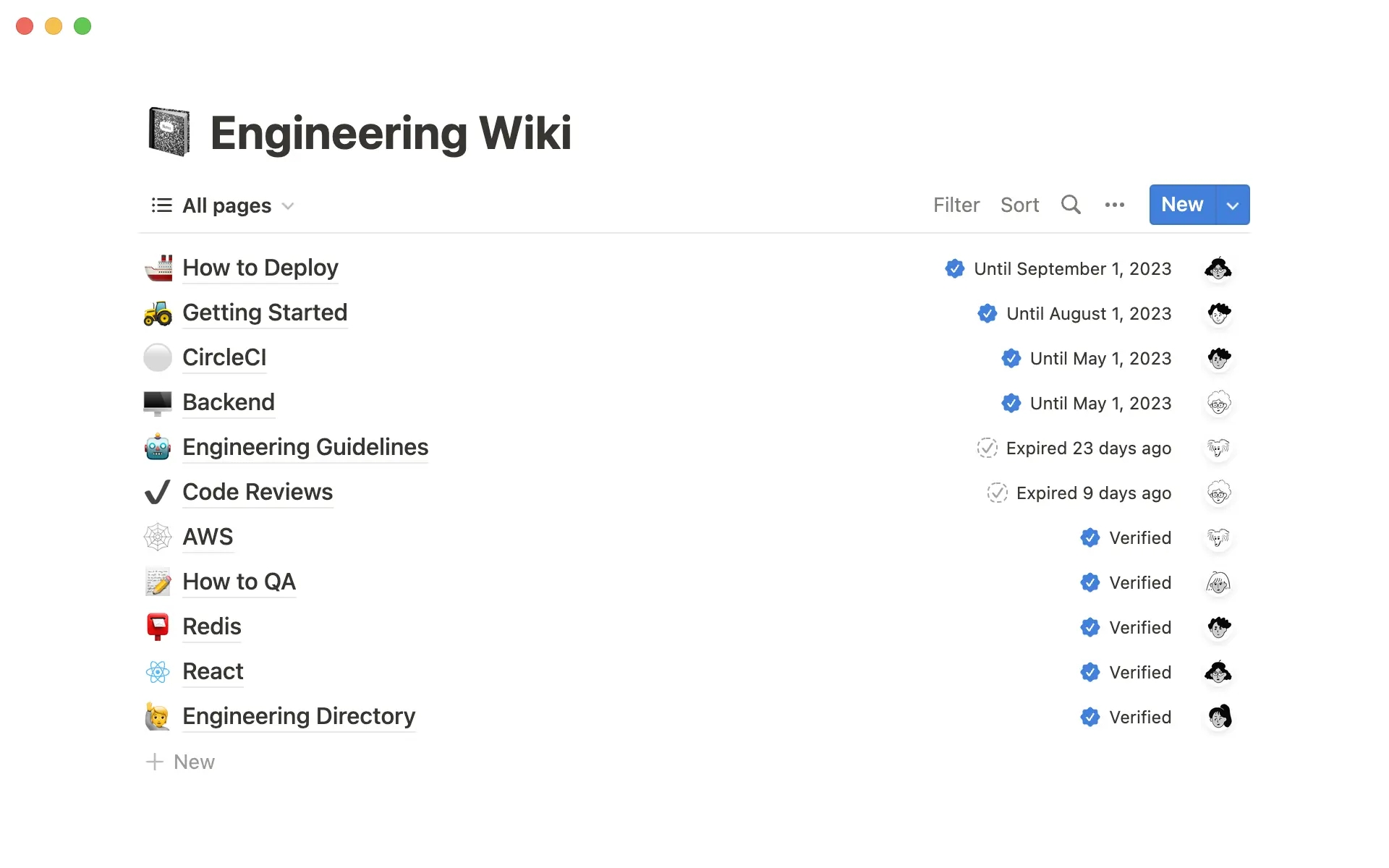Click the tractor icon beside Getting Started
The width and height of the screenshot is (1389, 868).
(x=158, y=312)
